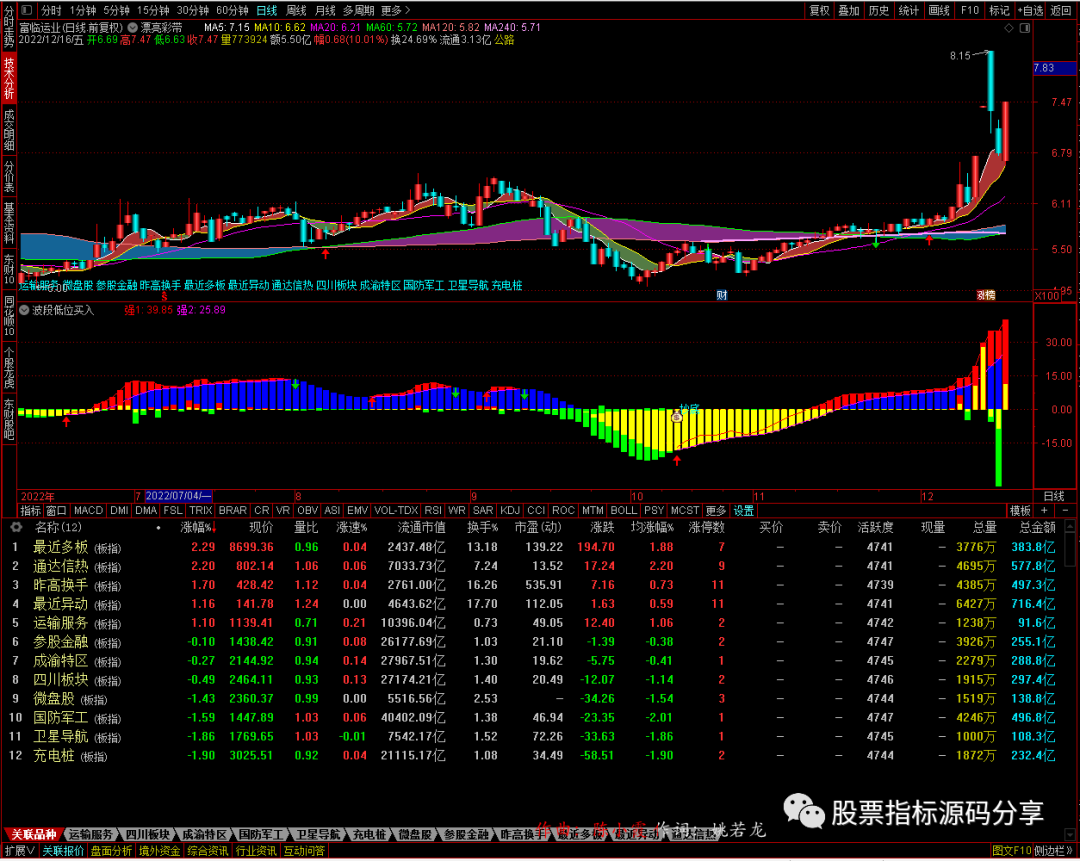
Task: Add stock via +自选 button
Action: 1030,10
